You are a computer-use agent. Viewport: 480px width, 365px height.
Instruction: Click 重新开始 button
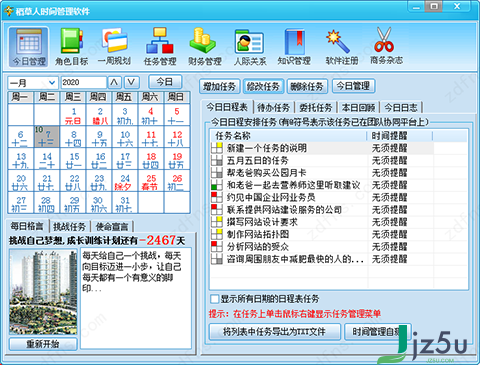point(43,344)
